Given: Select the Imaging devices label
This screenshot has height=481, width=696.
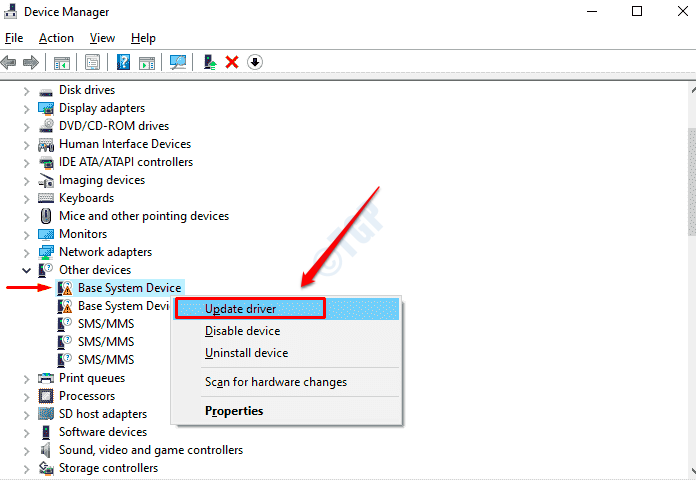Looking at the screenshot, I should 102,180.
